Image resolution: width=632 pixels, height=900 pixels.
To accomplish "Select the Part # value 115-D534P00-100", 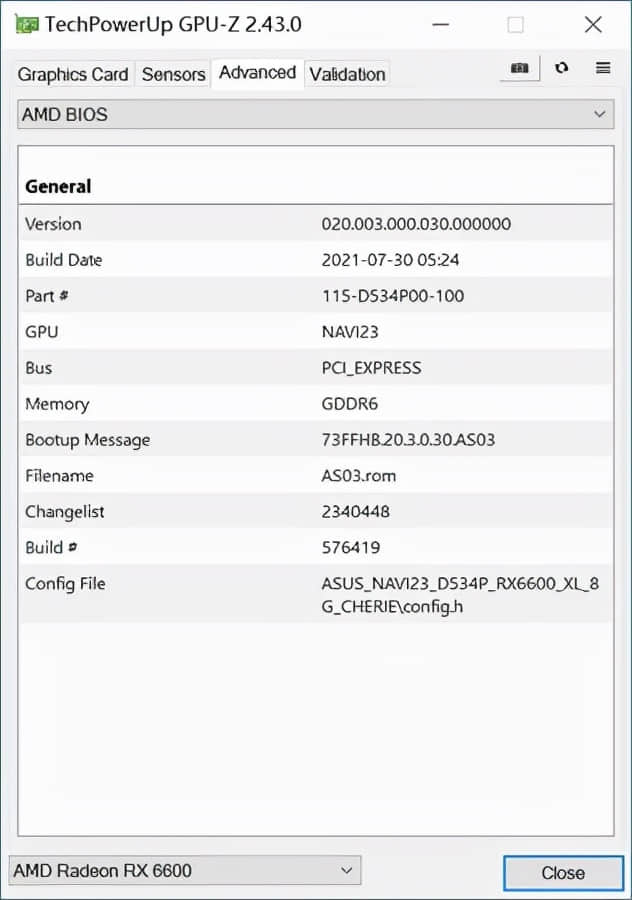I will (393, 296).
